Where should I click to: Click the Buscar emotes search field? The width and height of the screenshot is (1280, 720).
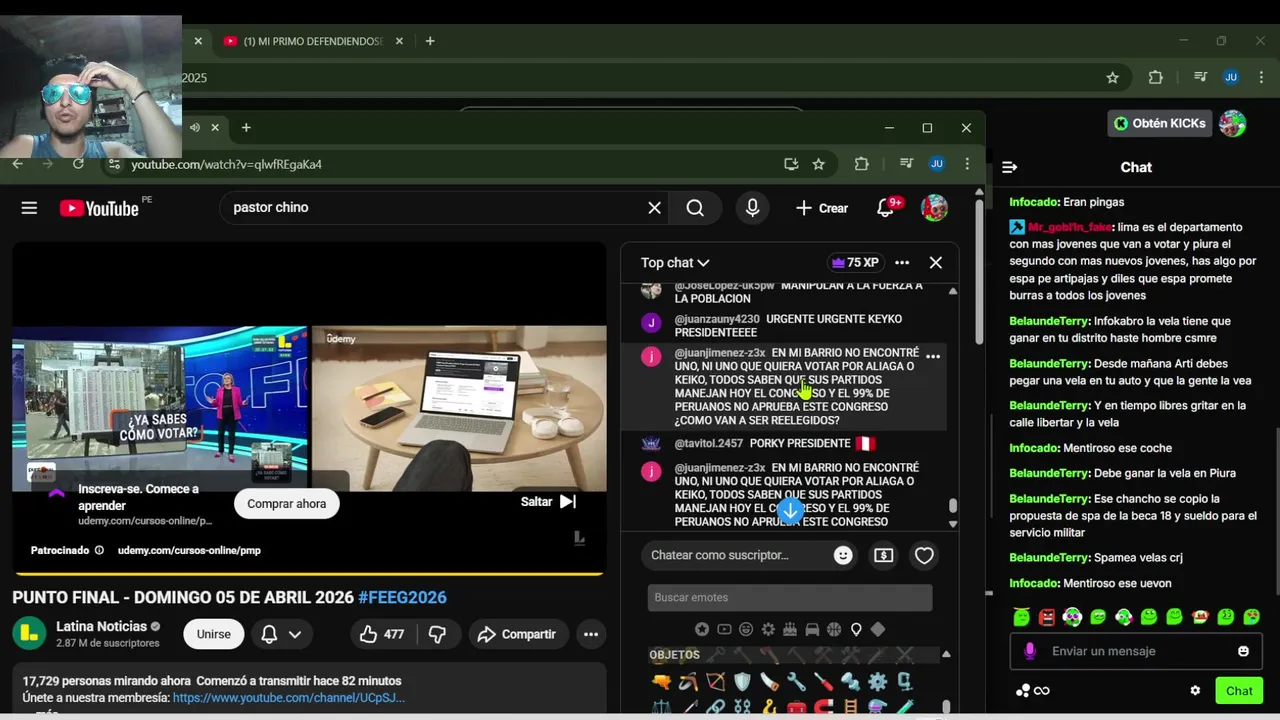(790, 597)
